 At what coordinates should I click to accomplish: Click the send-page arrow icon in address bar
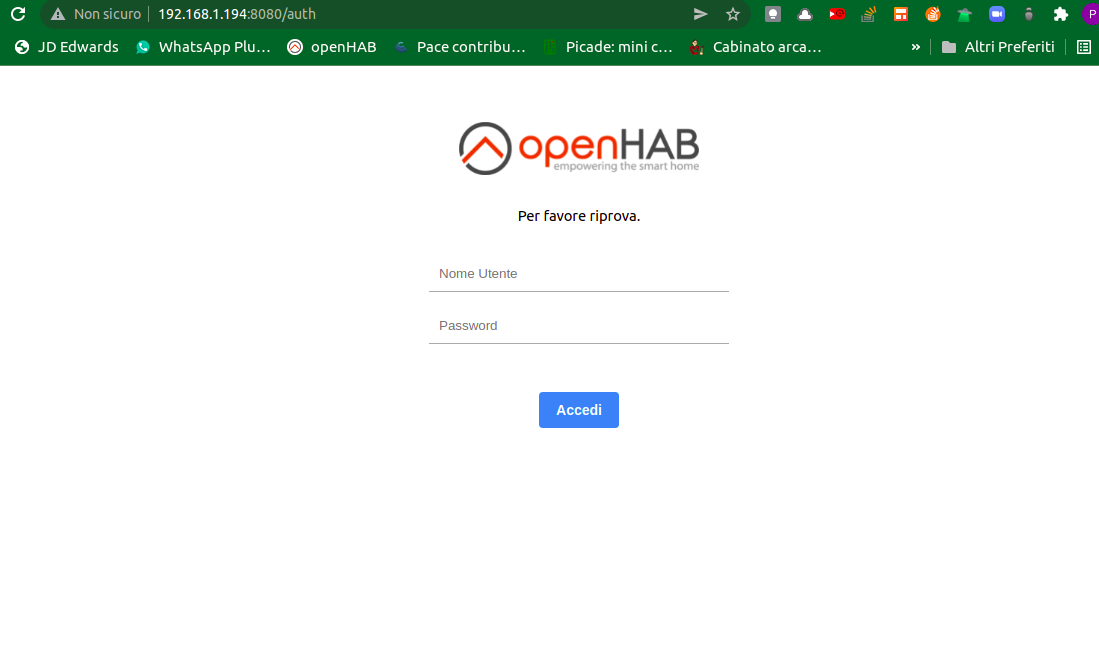coord(700,14)
